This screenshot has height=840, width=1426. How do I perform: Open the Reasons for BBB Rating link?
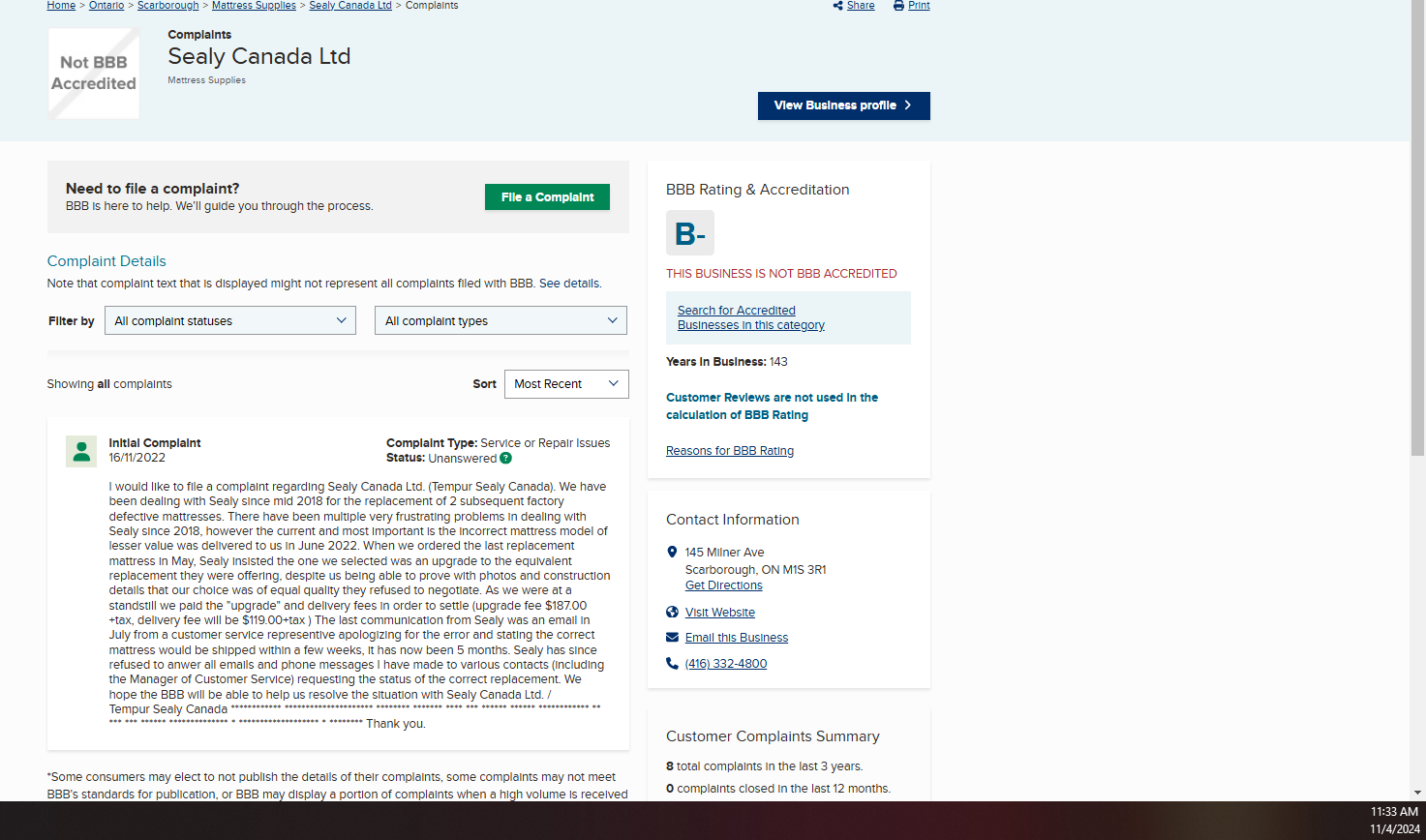pos(730,451)
